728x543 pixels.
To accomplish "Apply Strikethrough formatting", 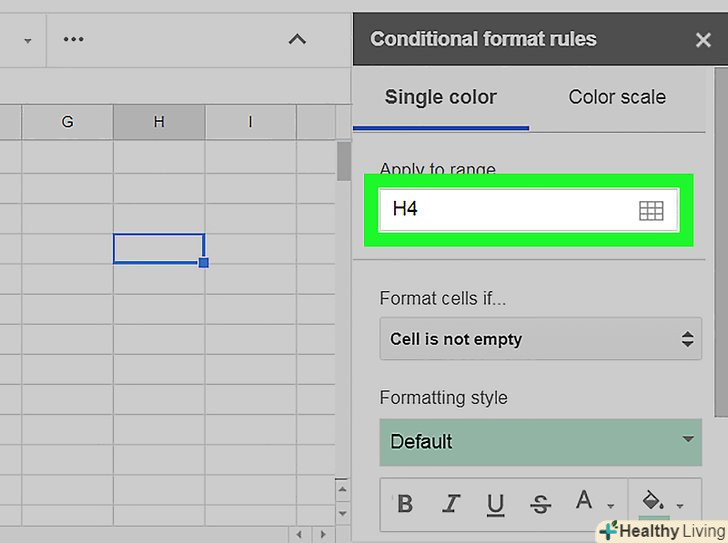I will tap(540, 504).
